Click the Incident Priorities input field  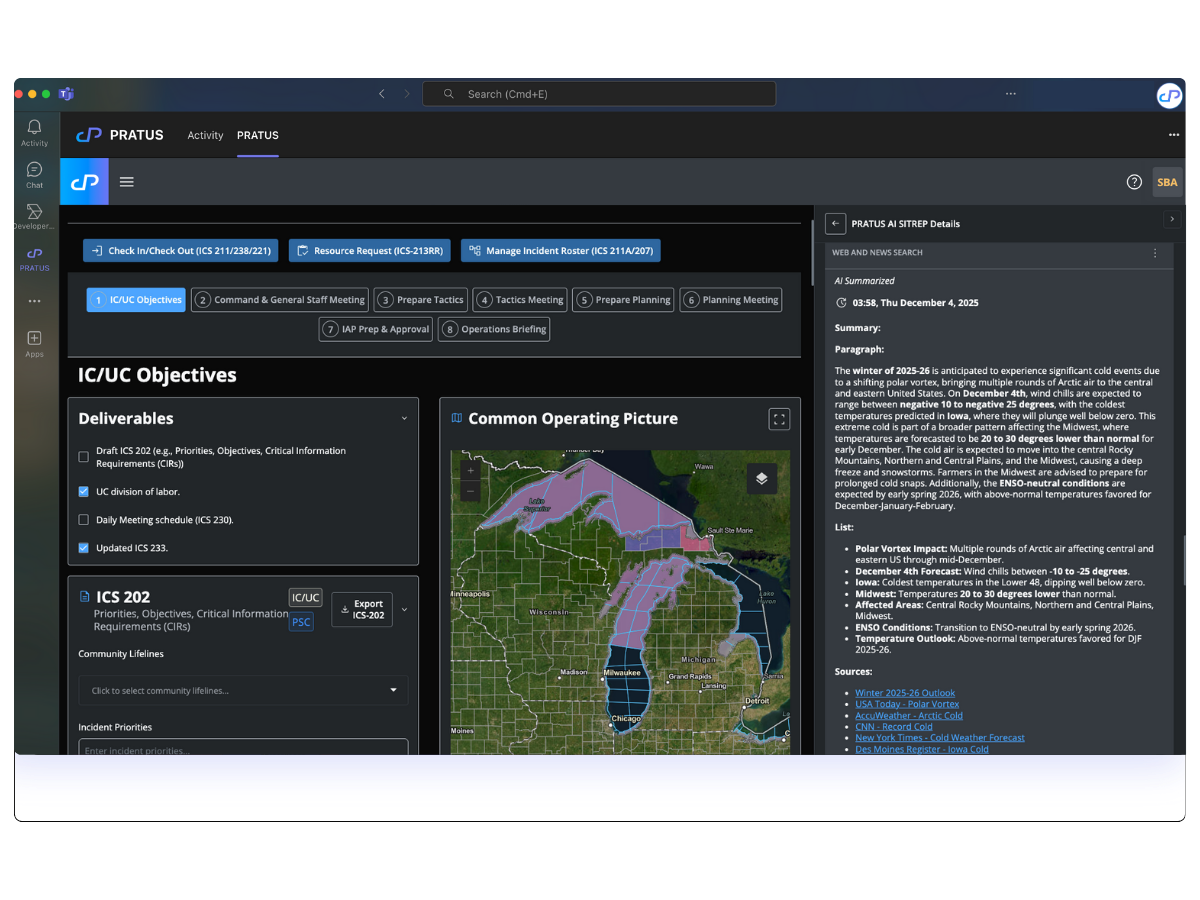tap(243, 748)
